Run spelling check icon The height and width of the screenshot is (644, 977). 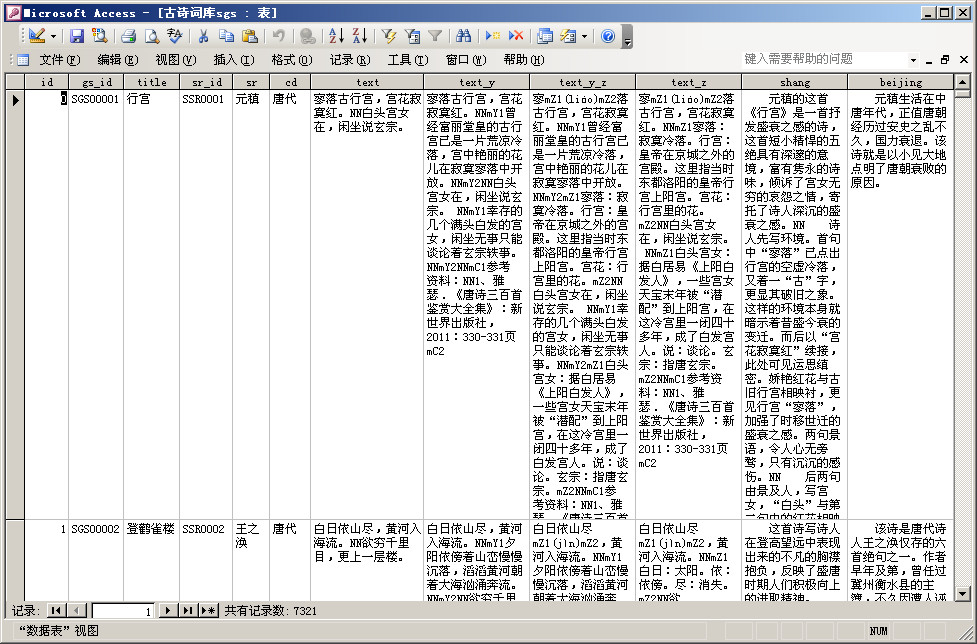pos(174,36)
